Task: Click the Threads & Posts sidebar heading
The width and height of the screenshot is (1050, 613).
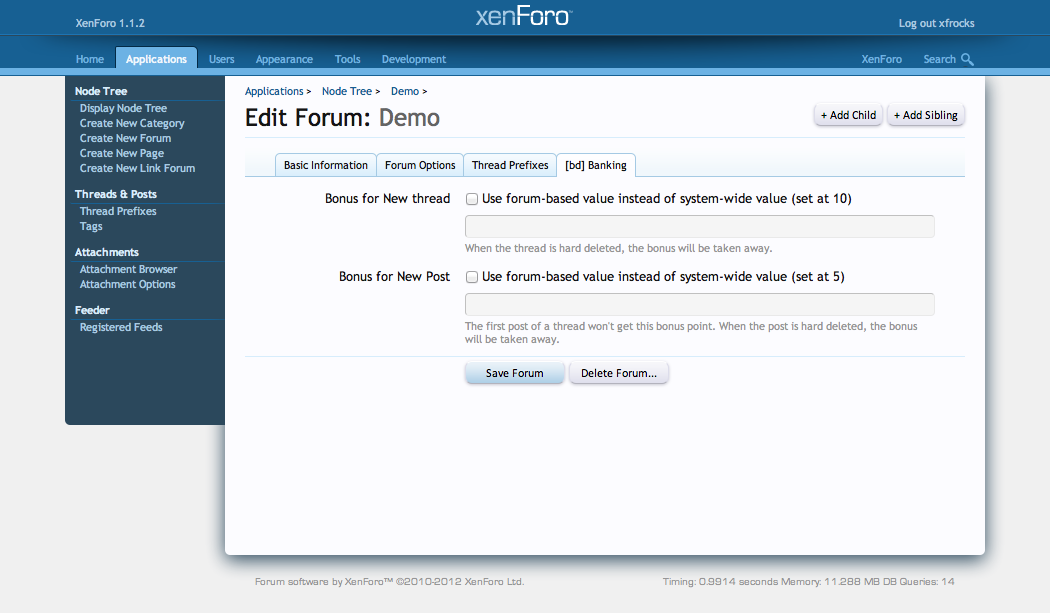Action: coord(116,194)
